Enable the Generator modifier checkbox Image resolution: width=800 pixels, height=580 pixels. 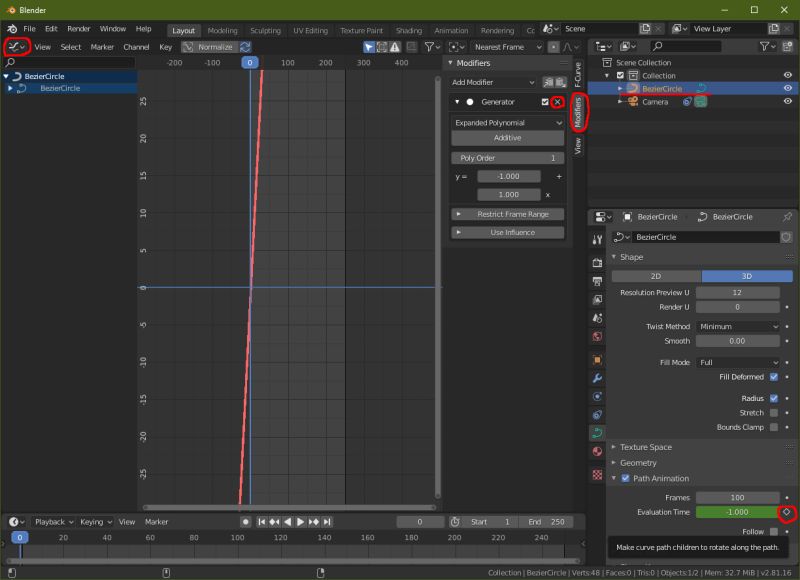pyautogui.click(x=545, y=101)
